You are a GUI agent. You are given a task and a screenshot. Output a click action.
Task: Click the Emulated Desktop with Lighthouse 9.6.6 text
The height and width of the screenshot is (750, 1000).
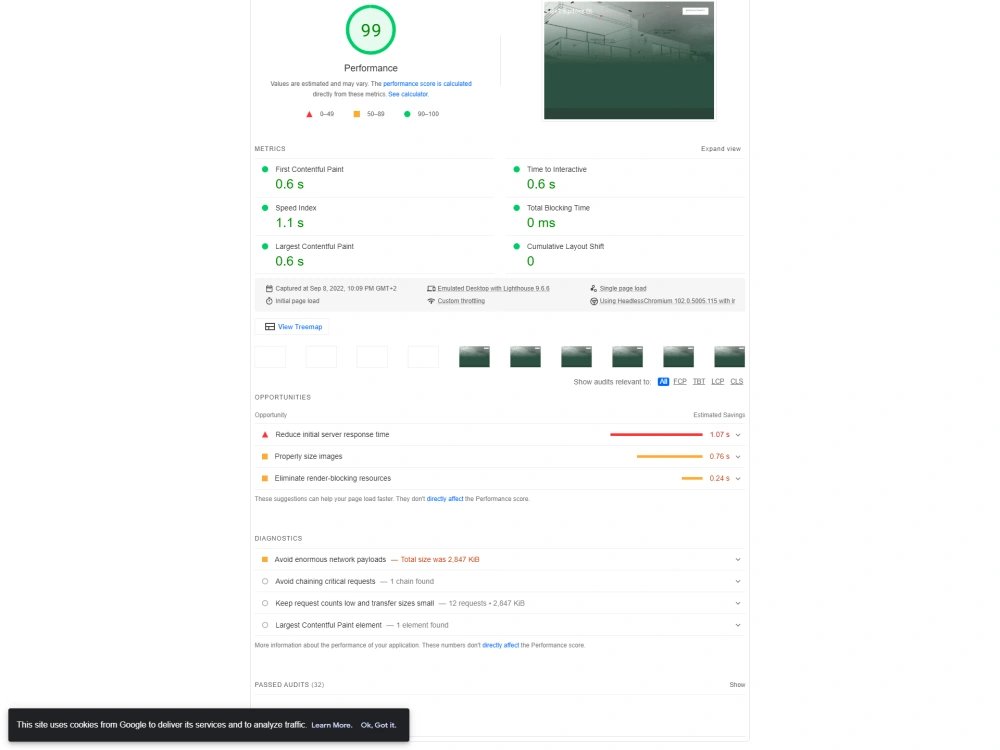coord(493,288)
